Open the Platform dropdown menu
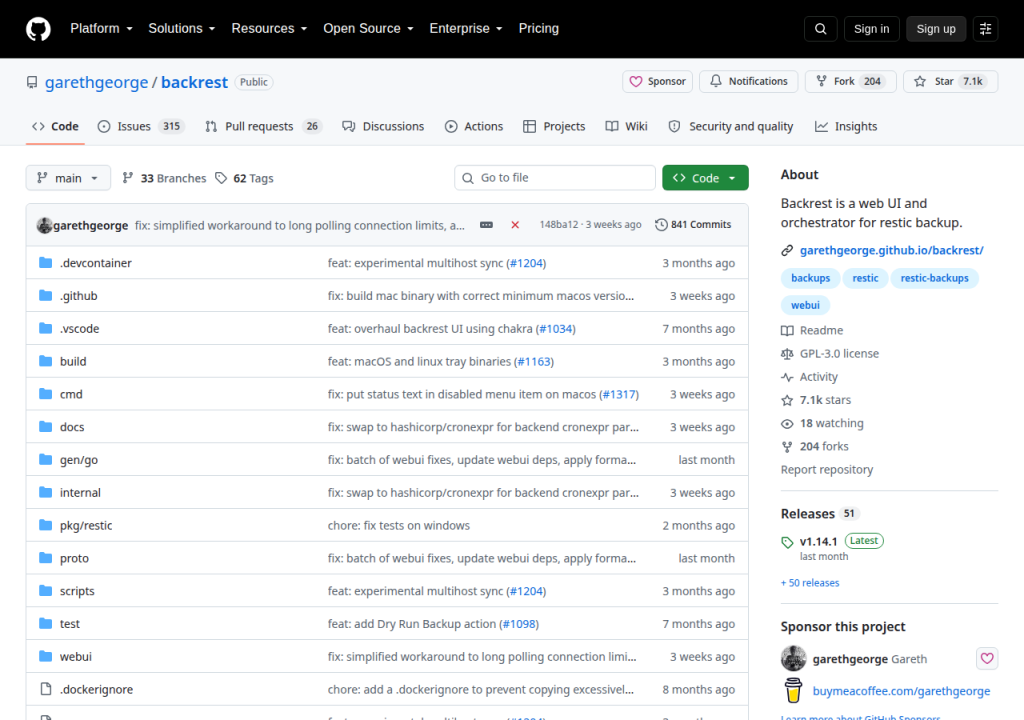The width and height of the screenshot is (1024, 720). tap(101, 29)
